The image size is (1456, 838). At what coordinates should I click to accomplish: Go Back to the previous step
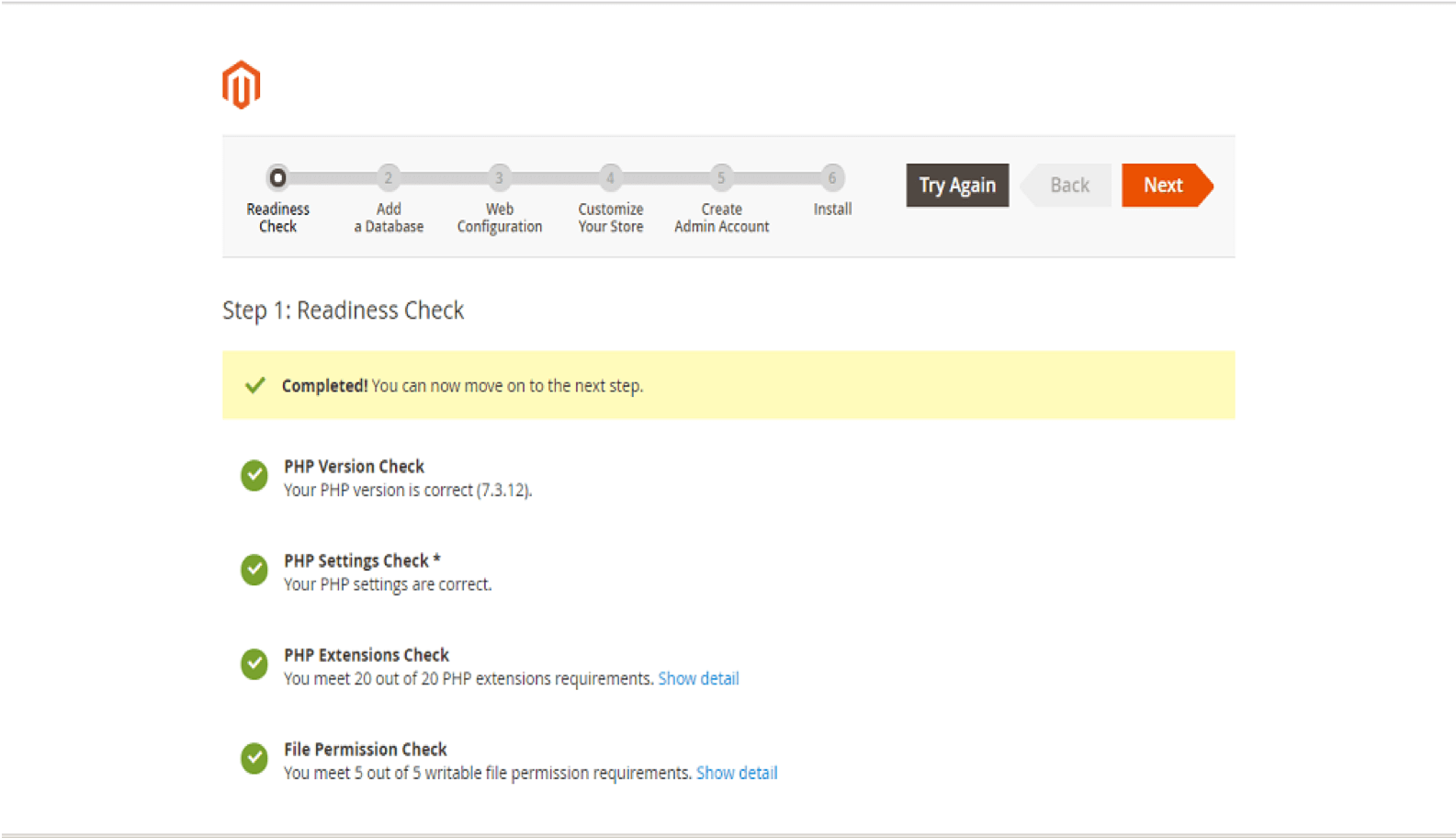click(1068, 186)
